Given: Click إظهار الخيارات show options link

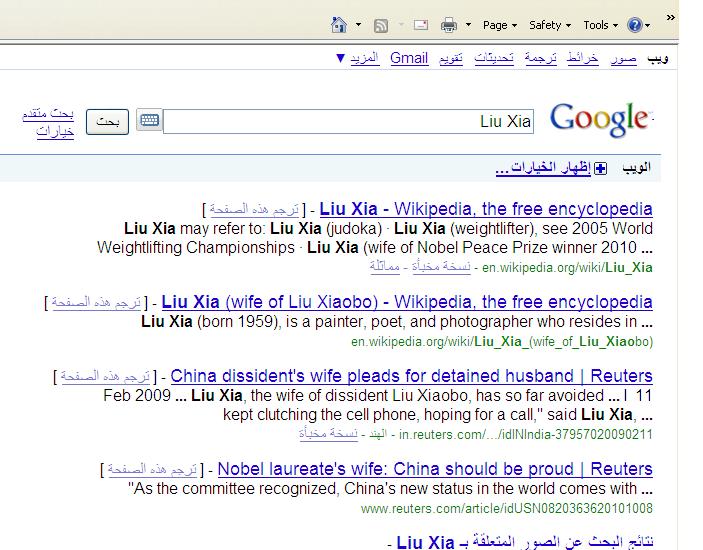Looking at the screenshot, I should point(543,168).
